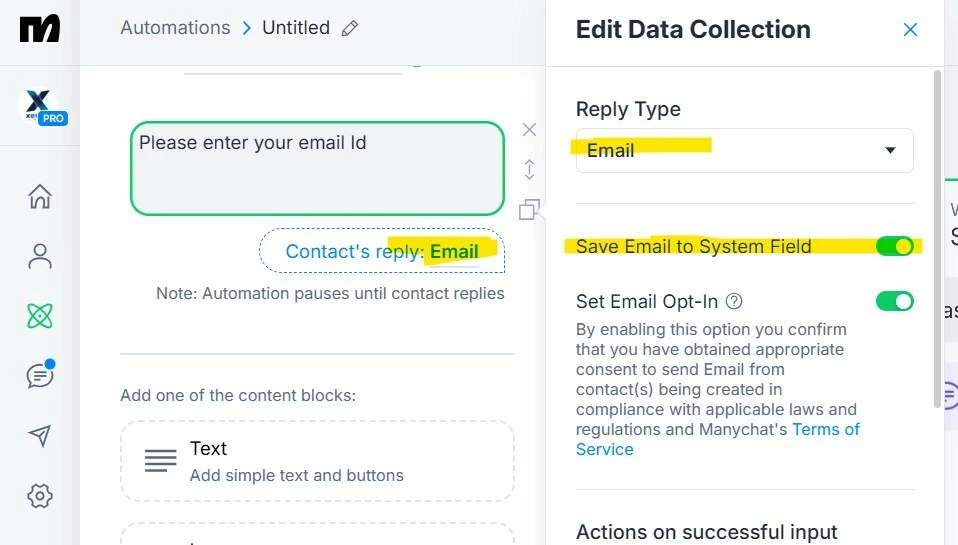The width and height of the screenshot is (958, 545).
Task: Open the Reply Type Email dropdown
Action: coord(744,150)
